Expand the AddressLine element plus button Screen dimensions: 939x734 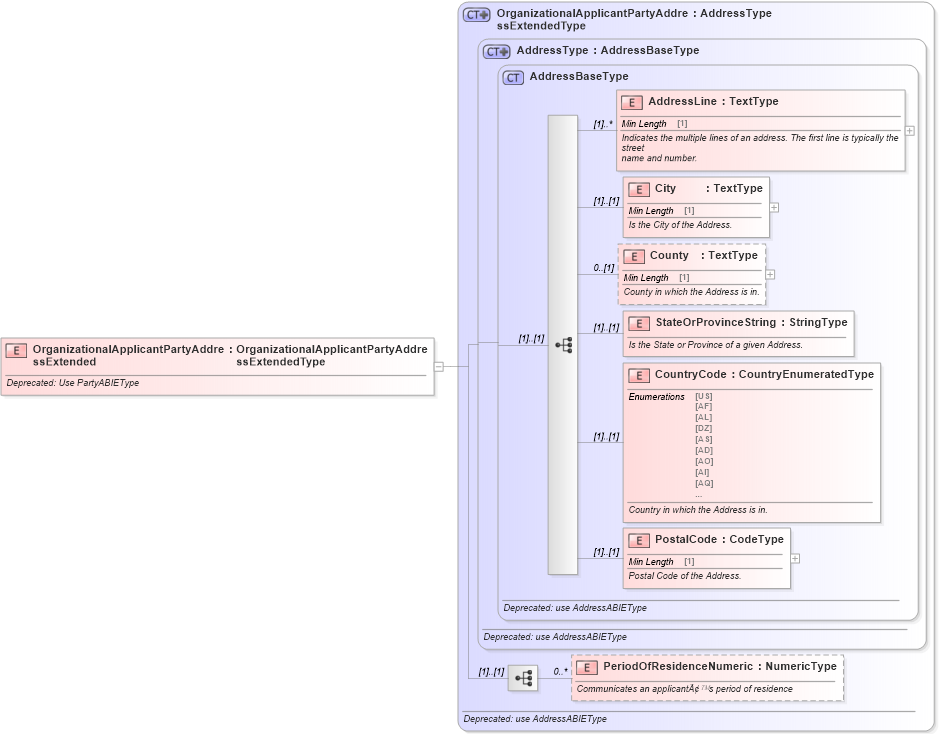point(909,130)
